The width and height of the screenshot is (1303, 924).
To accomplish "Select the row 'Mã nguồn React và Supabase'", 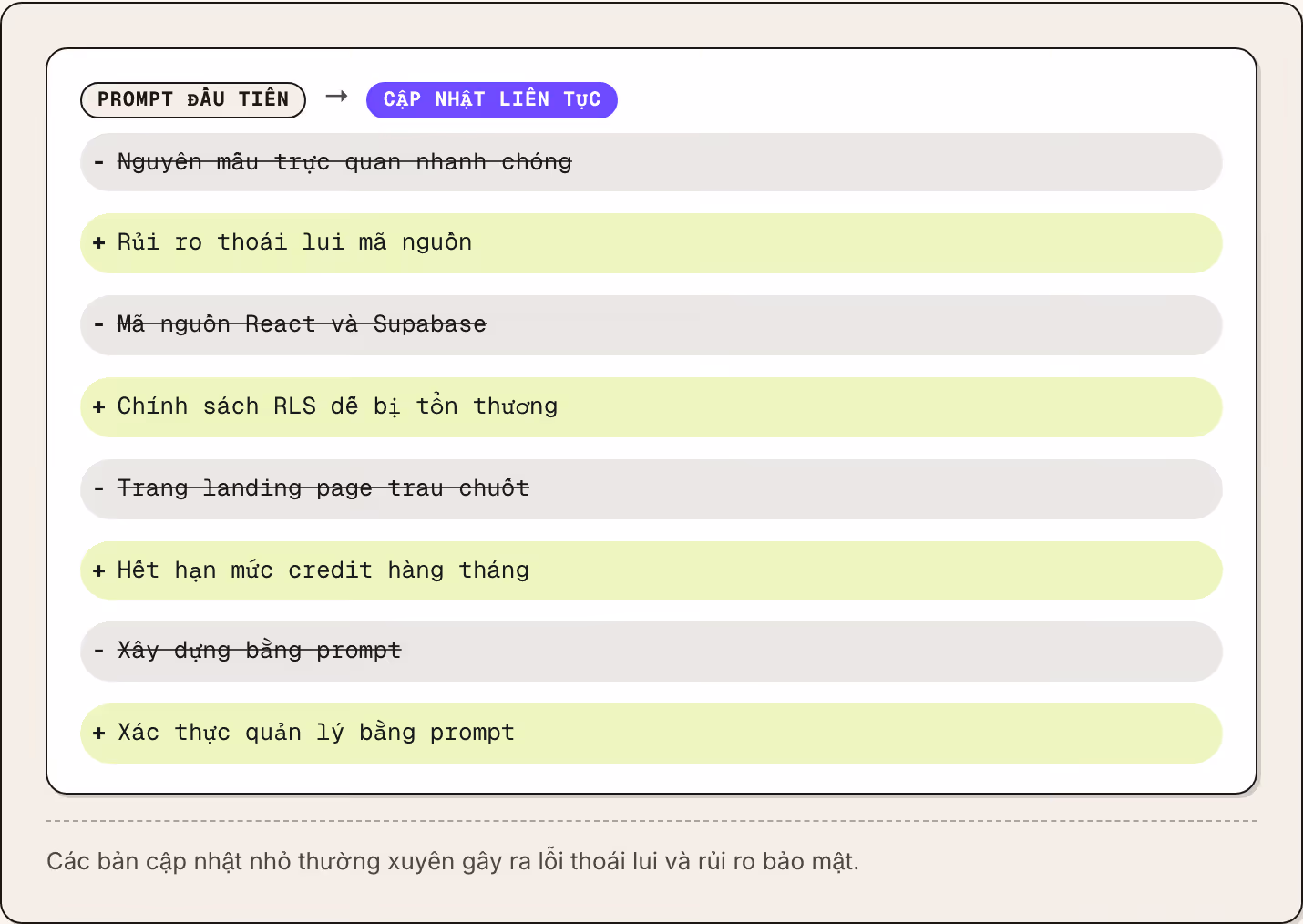I will click(x=651, y=325).
